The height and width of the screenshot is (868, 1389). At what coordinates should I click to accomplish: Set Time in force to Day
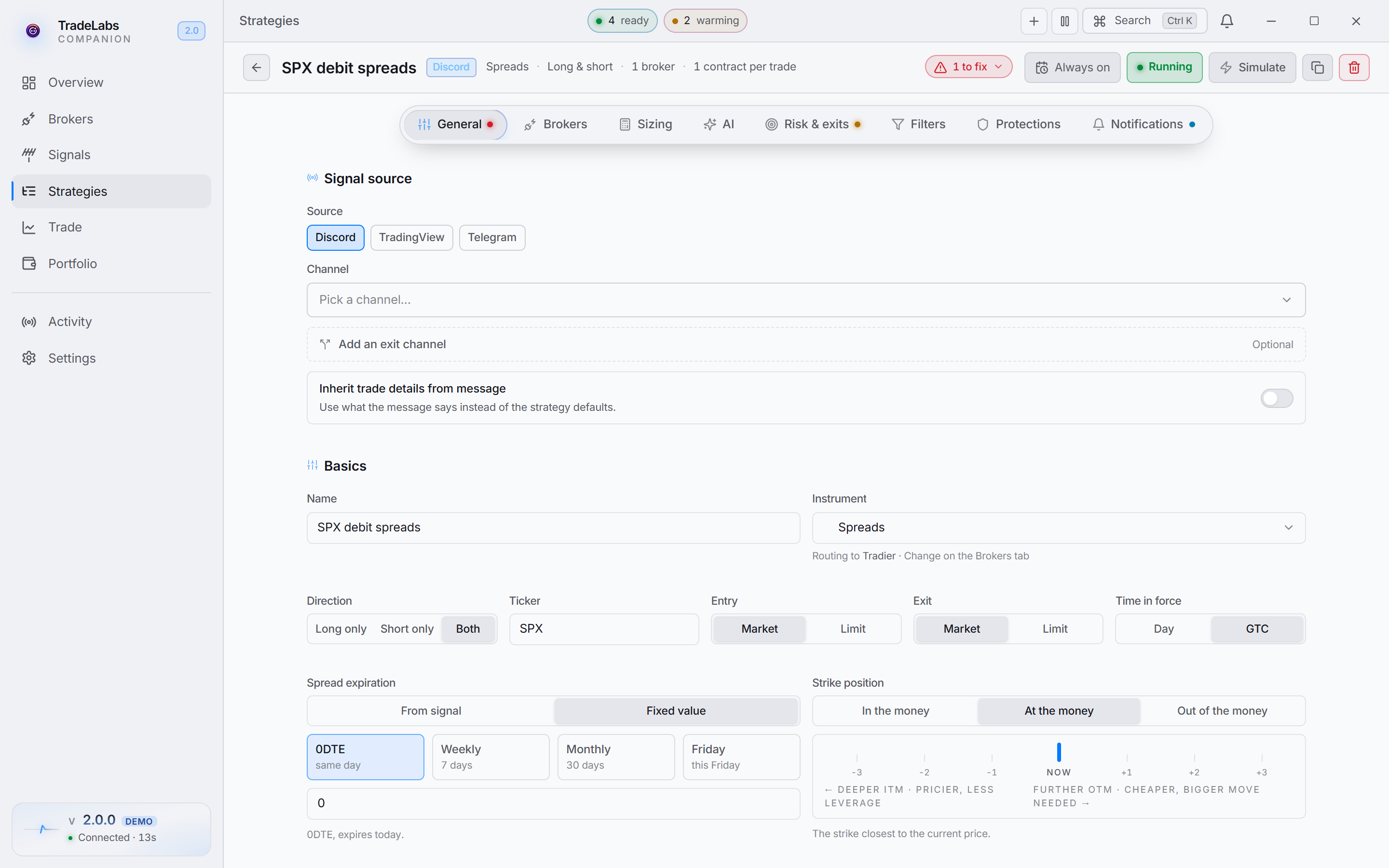pos(1163,629)
